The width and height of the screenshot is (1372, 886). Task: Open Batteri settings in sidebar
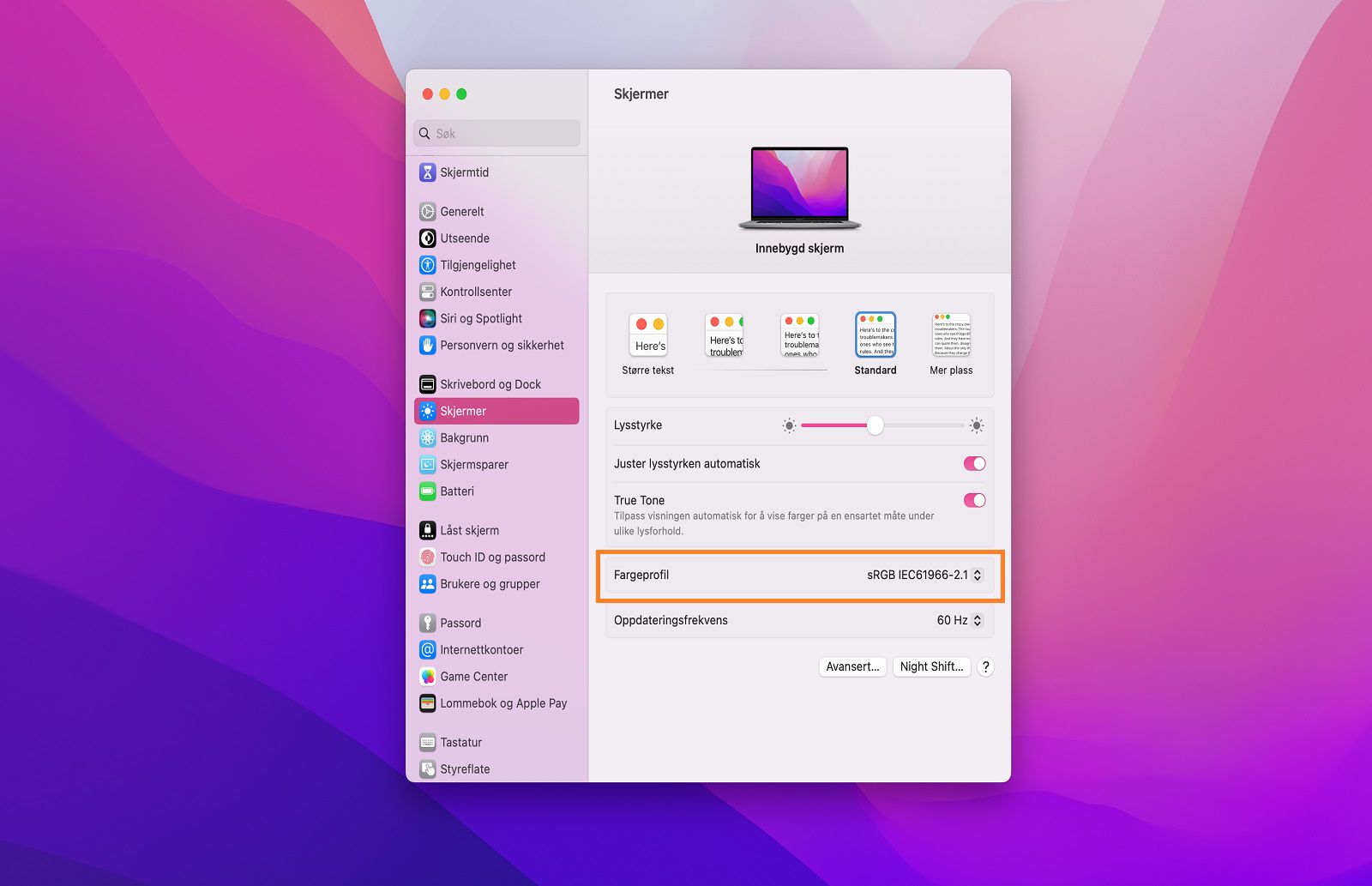496,491
